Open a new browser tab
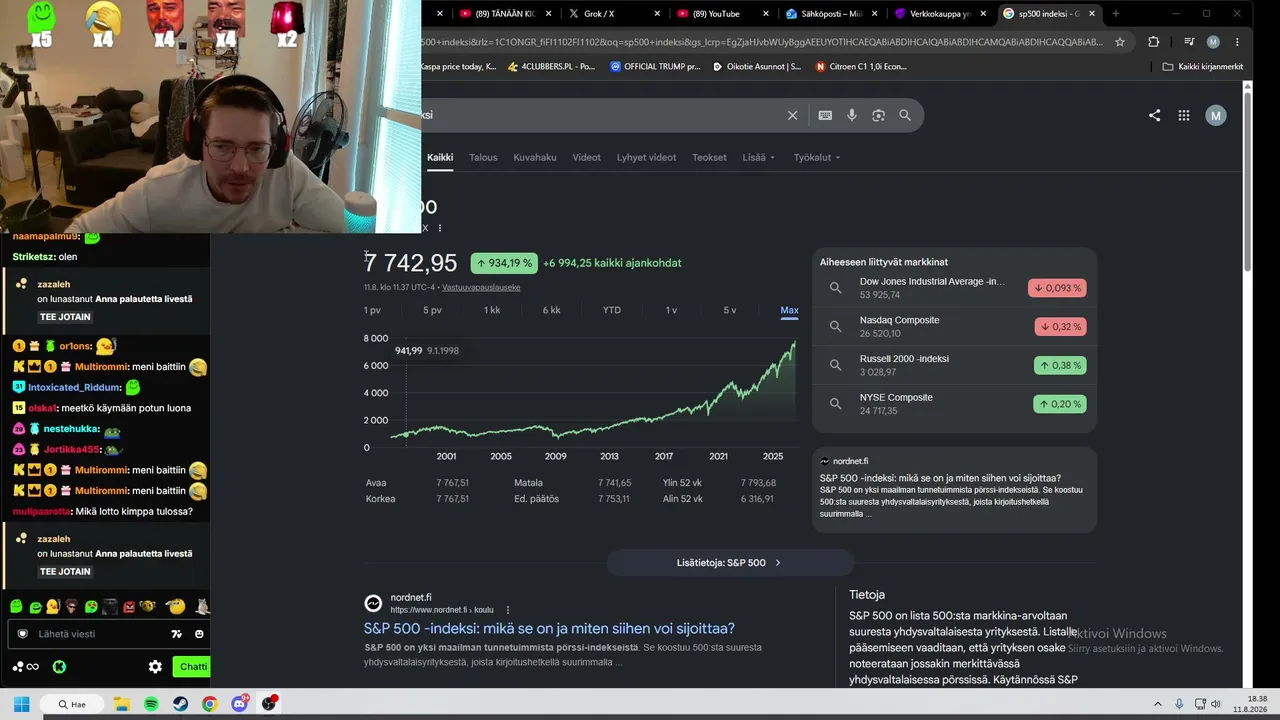 1116,14
